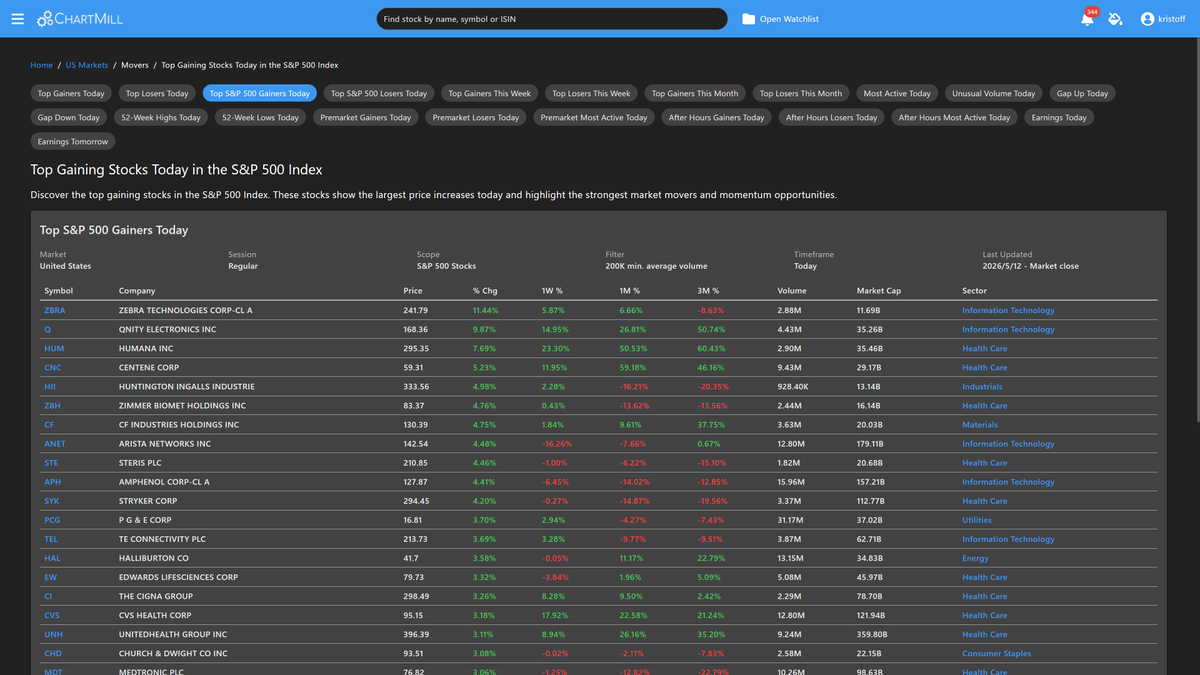Click the 359.80B market cap value
Viewport: 1200px width, 675px height.
[x=872, y=634]
